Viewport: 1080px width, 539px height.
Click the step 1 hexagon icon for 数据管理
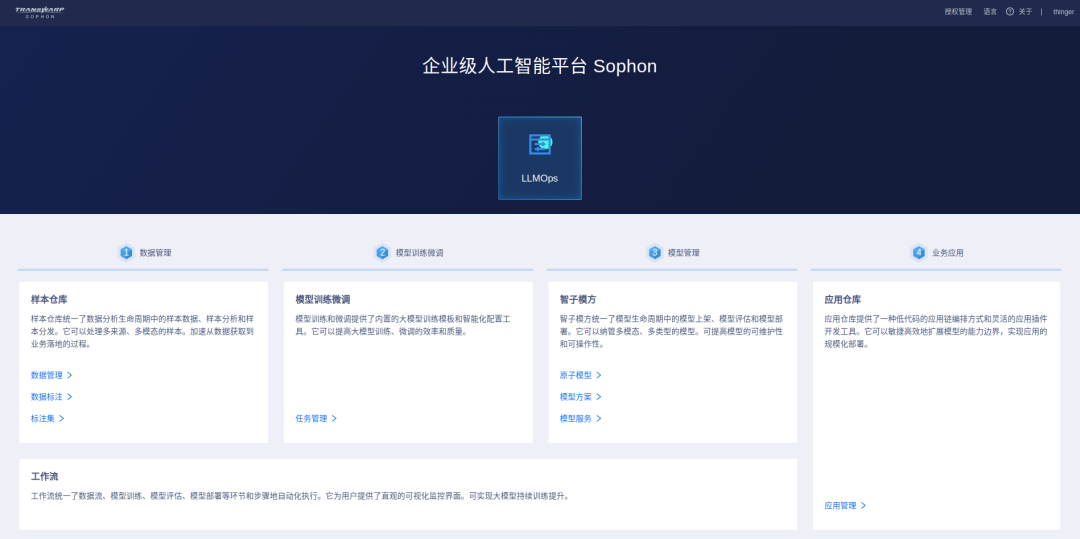click(x=125, y=253)
